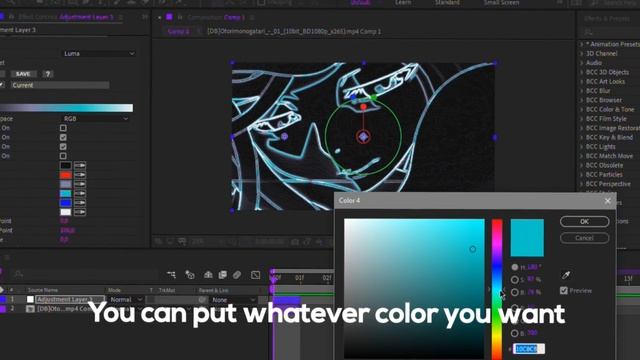Select the S saturation radio button
This screenshot has width=640, height=360.
coord(515,280)
